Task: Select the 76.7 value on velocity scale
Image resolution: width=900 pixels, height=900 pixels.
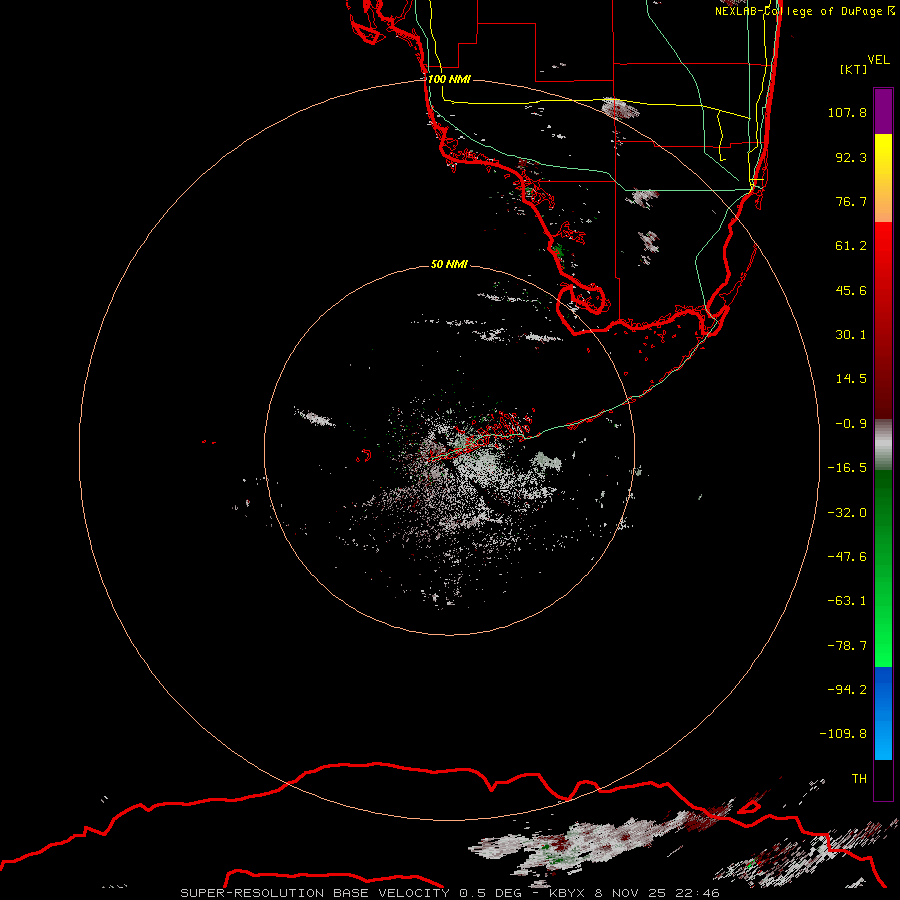Action: [851, 201]
